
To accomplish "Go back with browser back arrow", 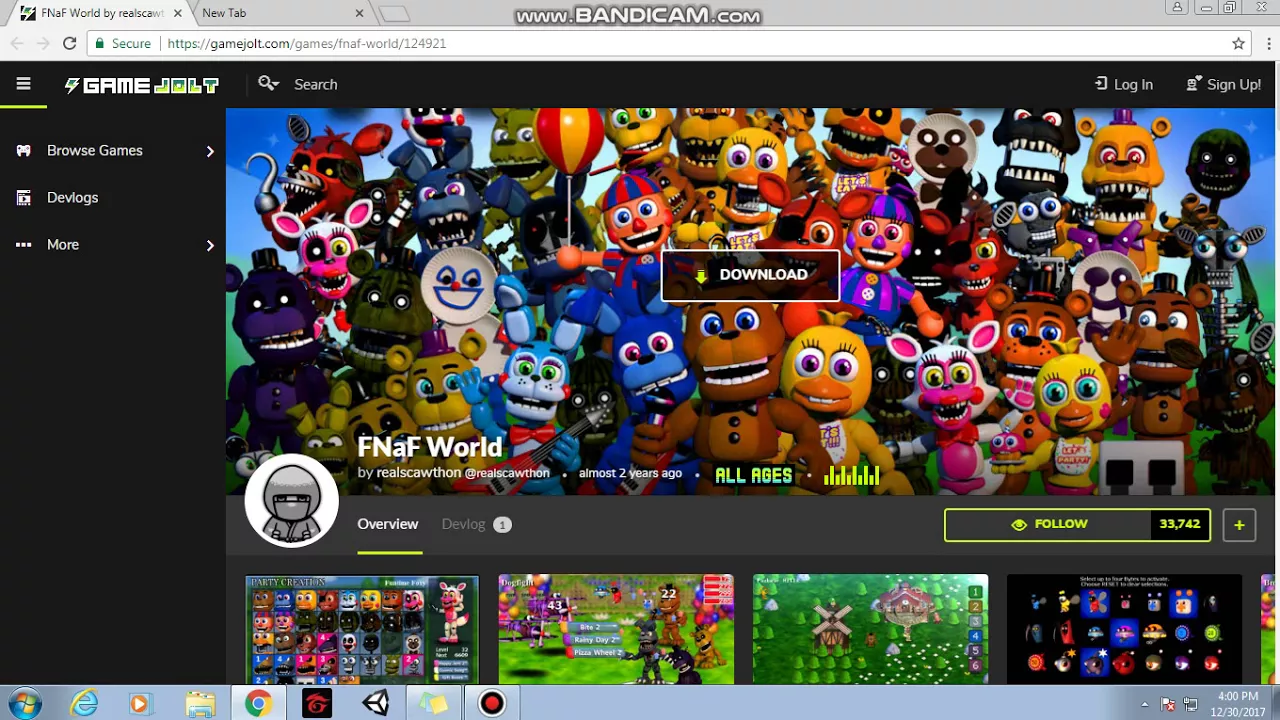I will click(x=16, y=43).
